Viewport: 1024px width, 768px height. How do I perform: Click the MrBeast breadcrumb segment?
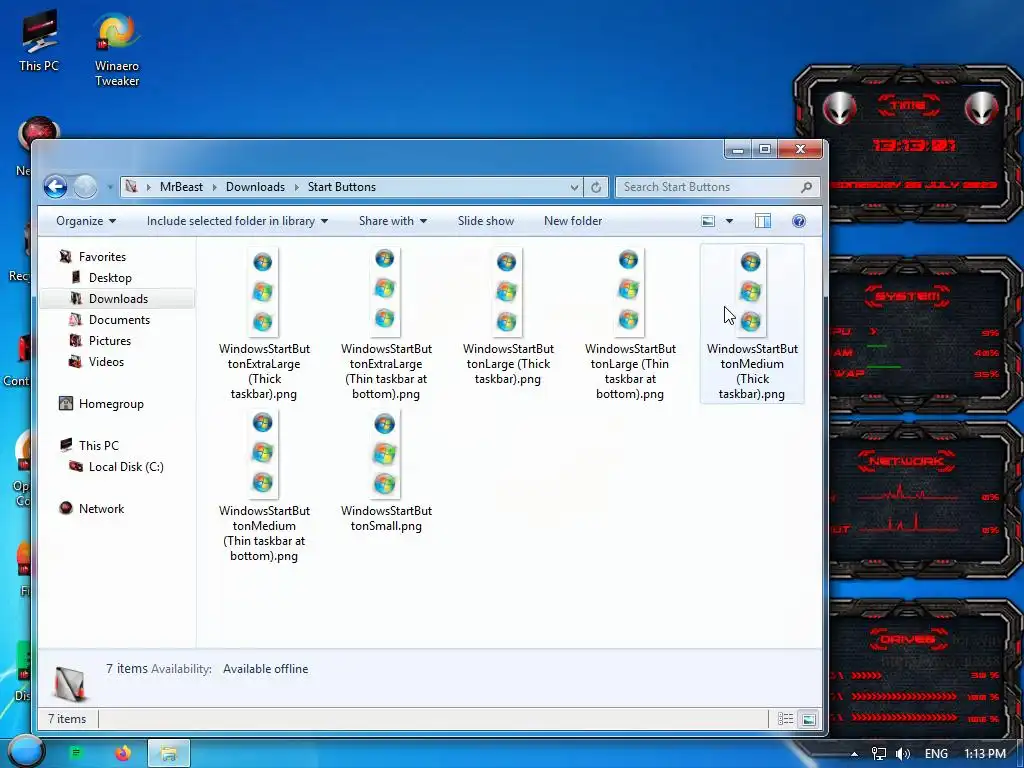tap(181, 187)
